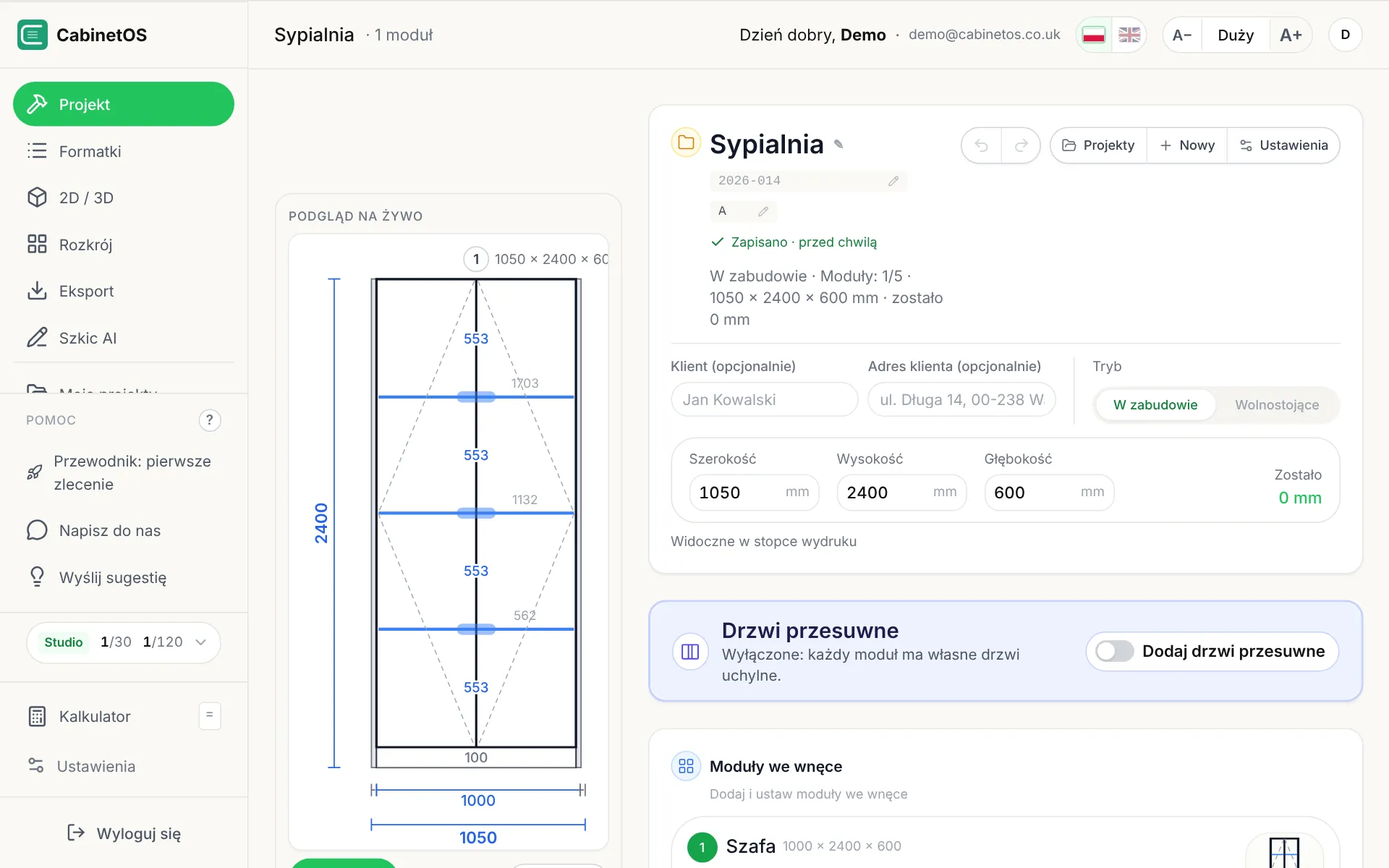Edit the revision A field pencil
Image resolution: width=1389 pixels, height=868 pixels.
[x=763, y=211]
